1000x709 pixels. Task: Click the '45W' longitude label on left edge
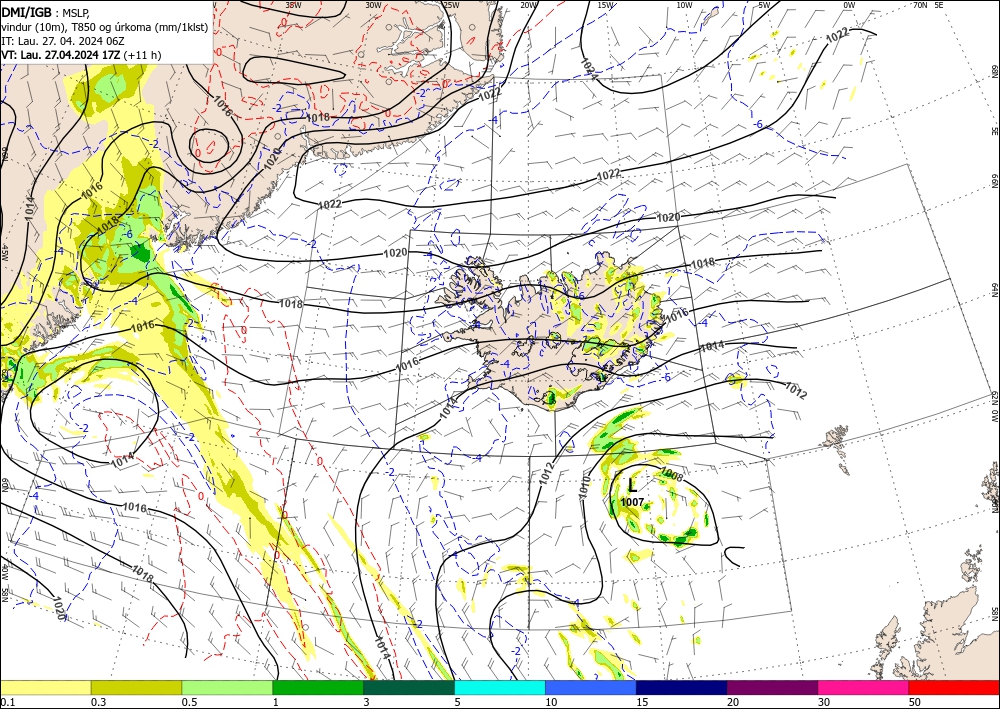pyautogui.click(x=4, y=252)
